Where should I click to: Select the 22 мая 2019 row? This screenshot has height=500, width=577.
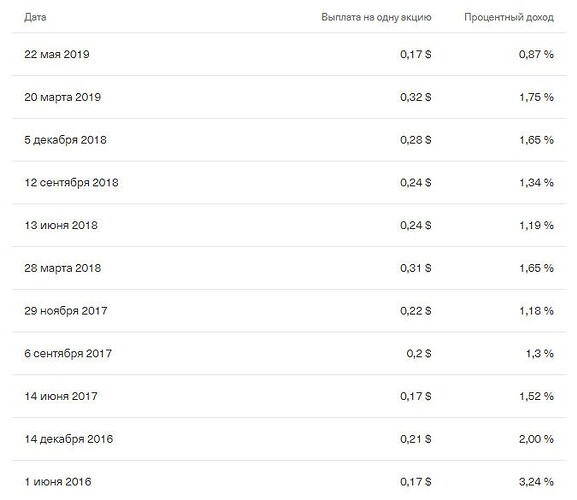click(x=289, y=54)
